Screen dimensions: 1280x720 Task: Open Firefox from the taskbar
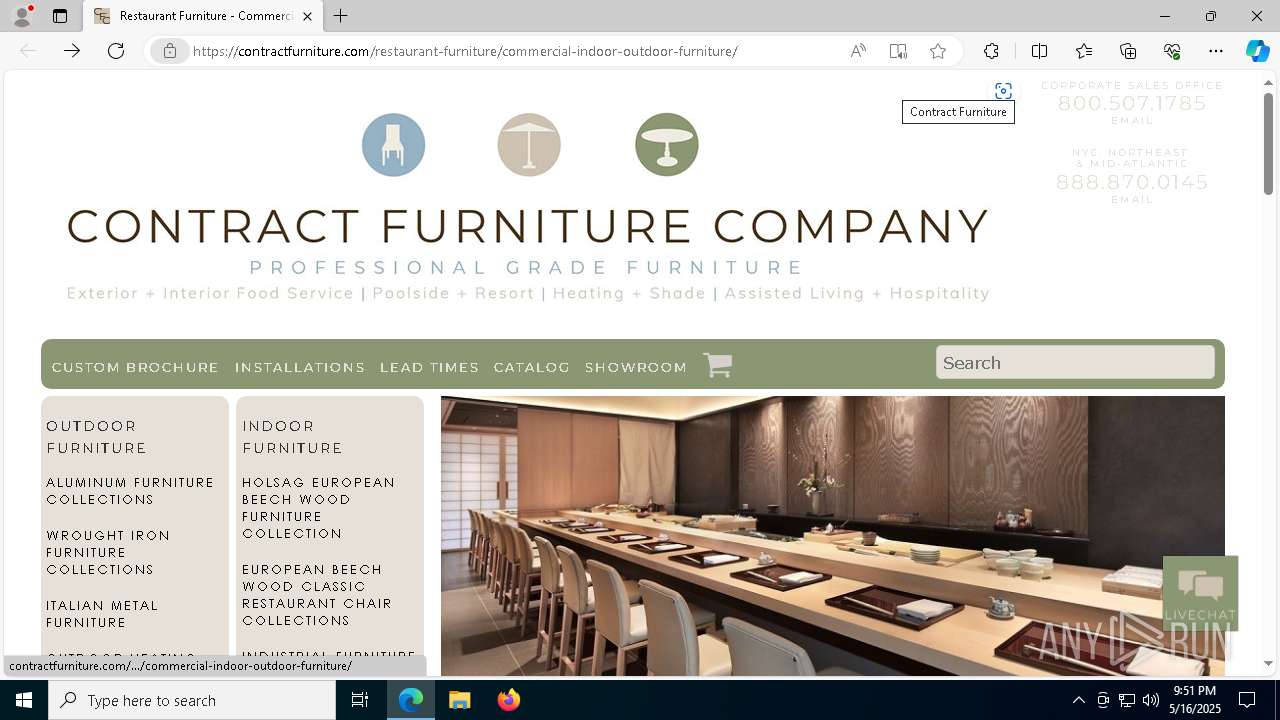508,700
